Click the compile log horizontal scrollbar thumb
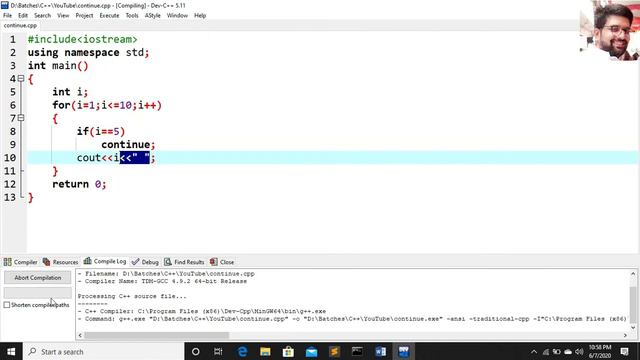 [156, 335]
